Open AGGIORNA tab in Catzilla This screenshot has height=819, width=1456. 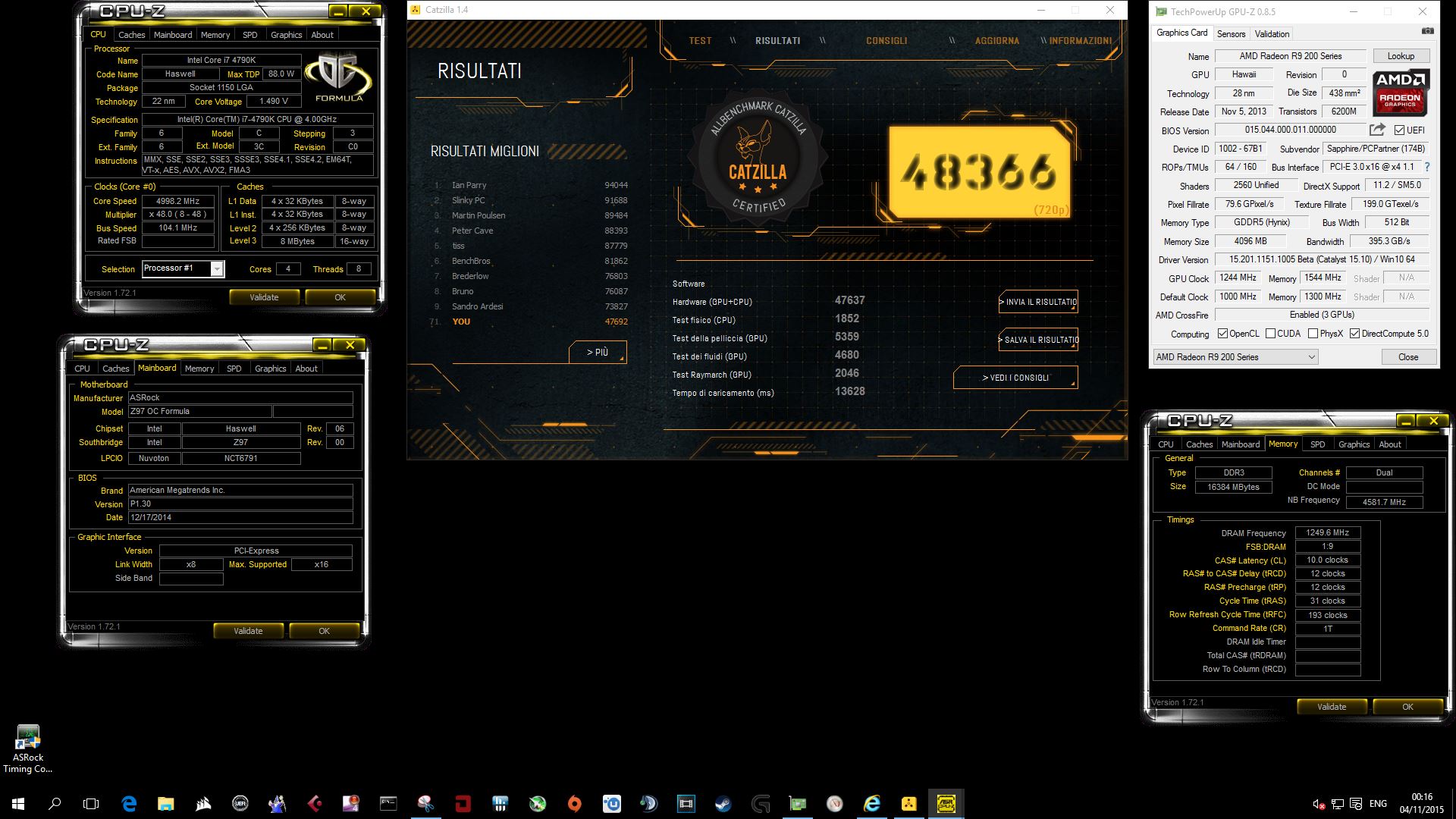996,41
